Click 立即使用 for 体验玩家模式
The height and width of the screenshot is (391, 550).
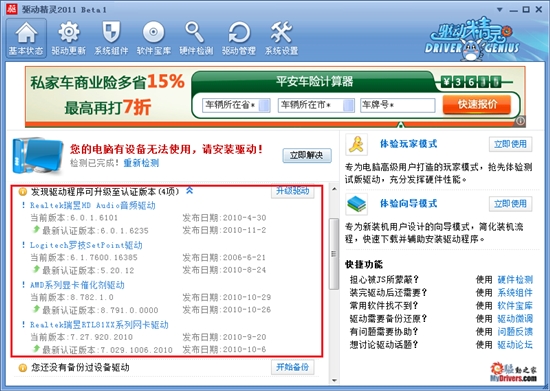pyautogui.click(x=510, y=144)
